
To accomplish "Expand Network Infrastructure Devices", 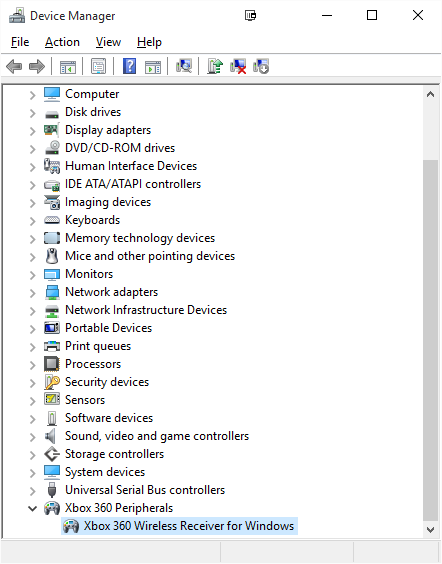I will (33, 311).
